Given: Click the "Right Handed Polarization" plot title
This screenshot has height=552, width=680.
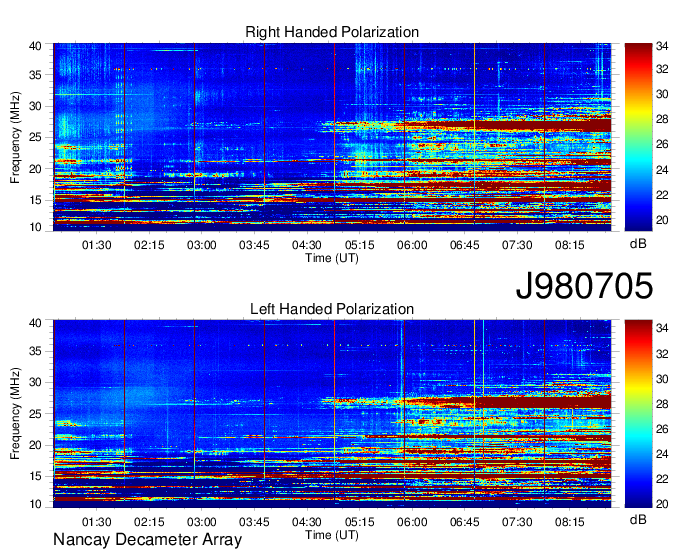Looking at the screenshot, I should [x=332, y=32].
